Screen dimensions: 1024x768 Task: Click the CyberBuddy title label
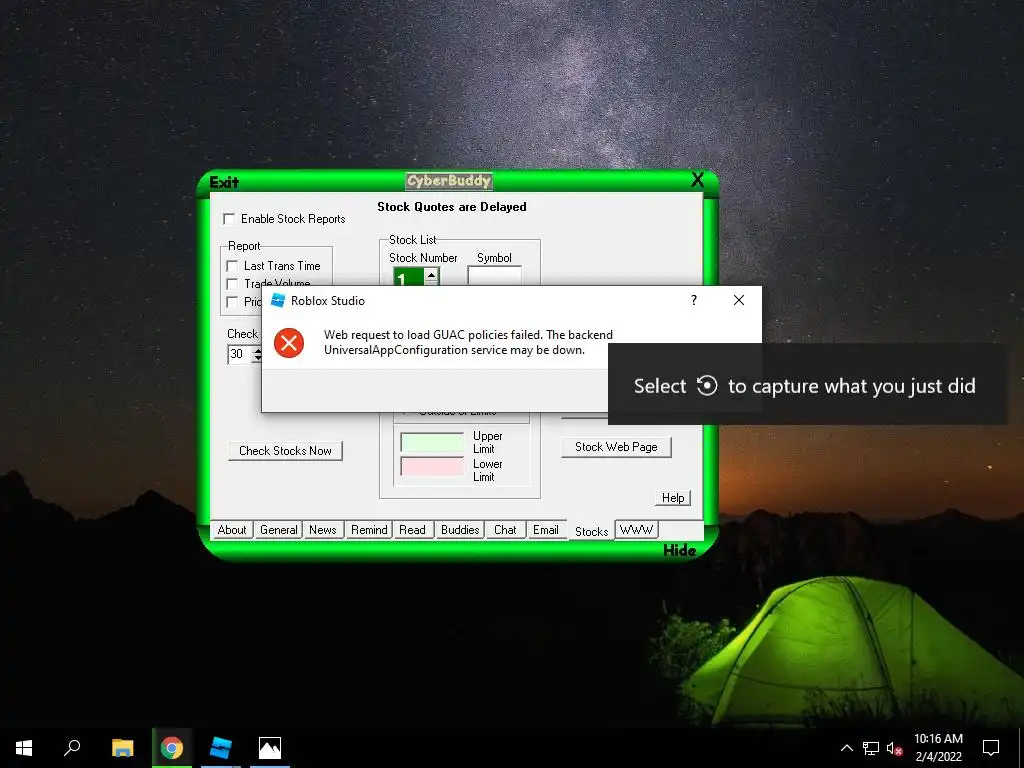coord(449,180)
